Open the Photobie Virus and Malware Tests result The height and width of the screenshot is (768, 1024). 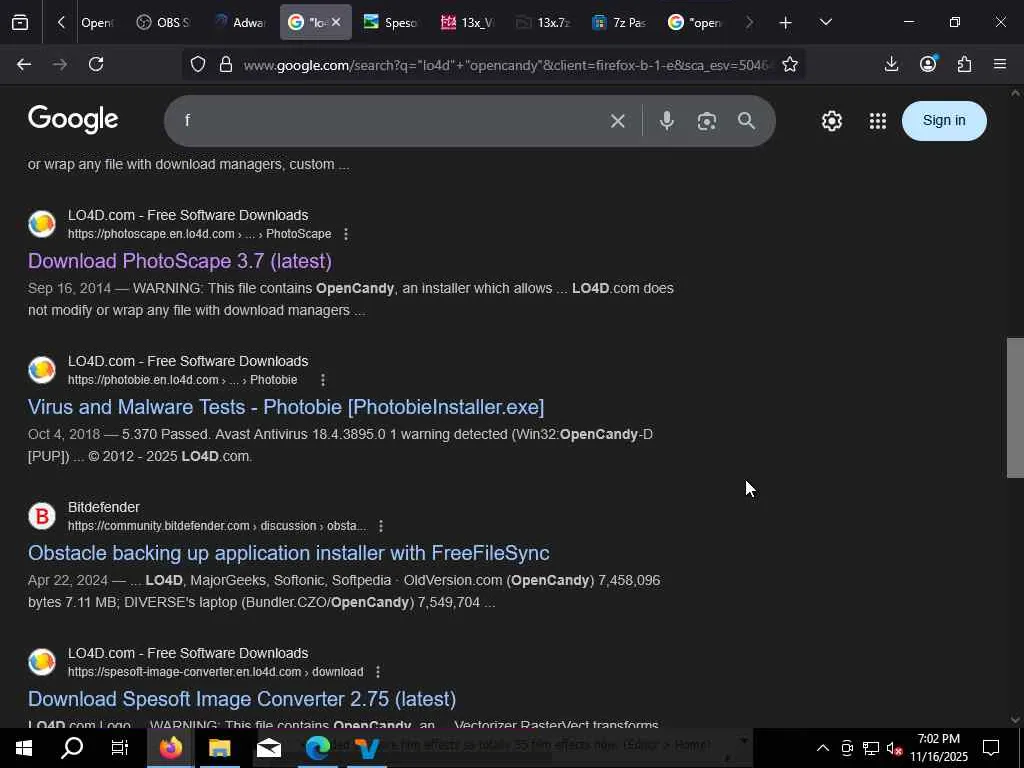(x=286, y=408)
